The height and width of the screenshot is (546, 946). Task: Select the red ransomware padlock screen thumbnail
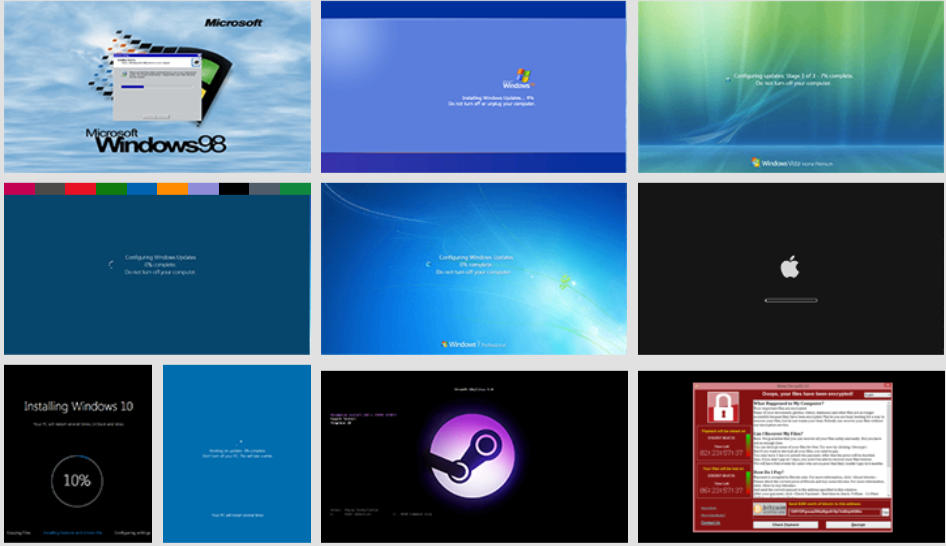(791, 457)
